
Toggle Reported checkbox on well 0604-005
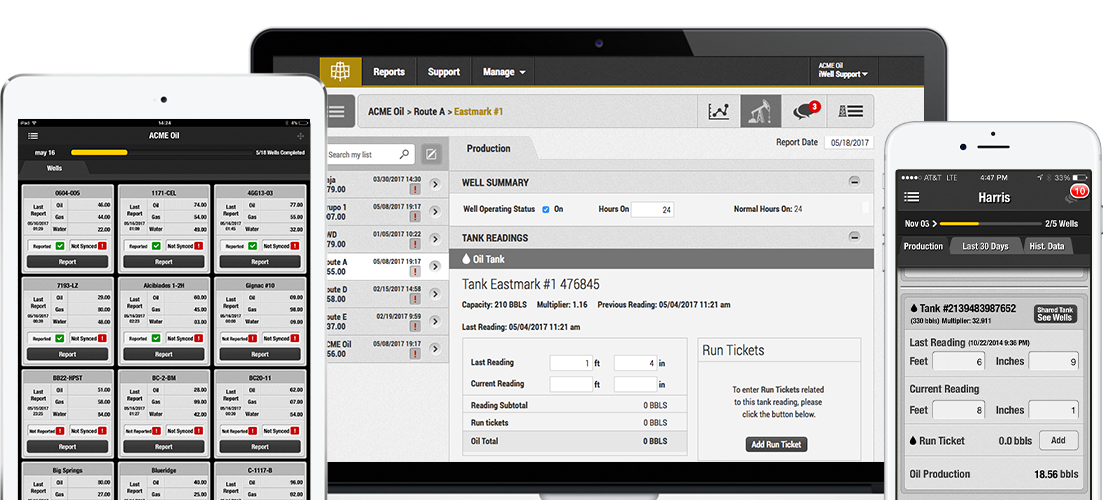coord(60,245)
